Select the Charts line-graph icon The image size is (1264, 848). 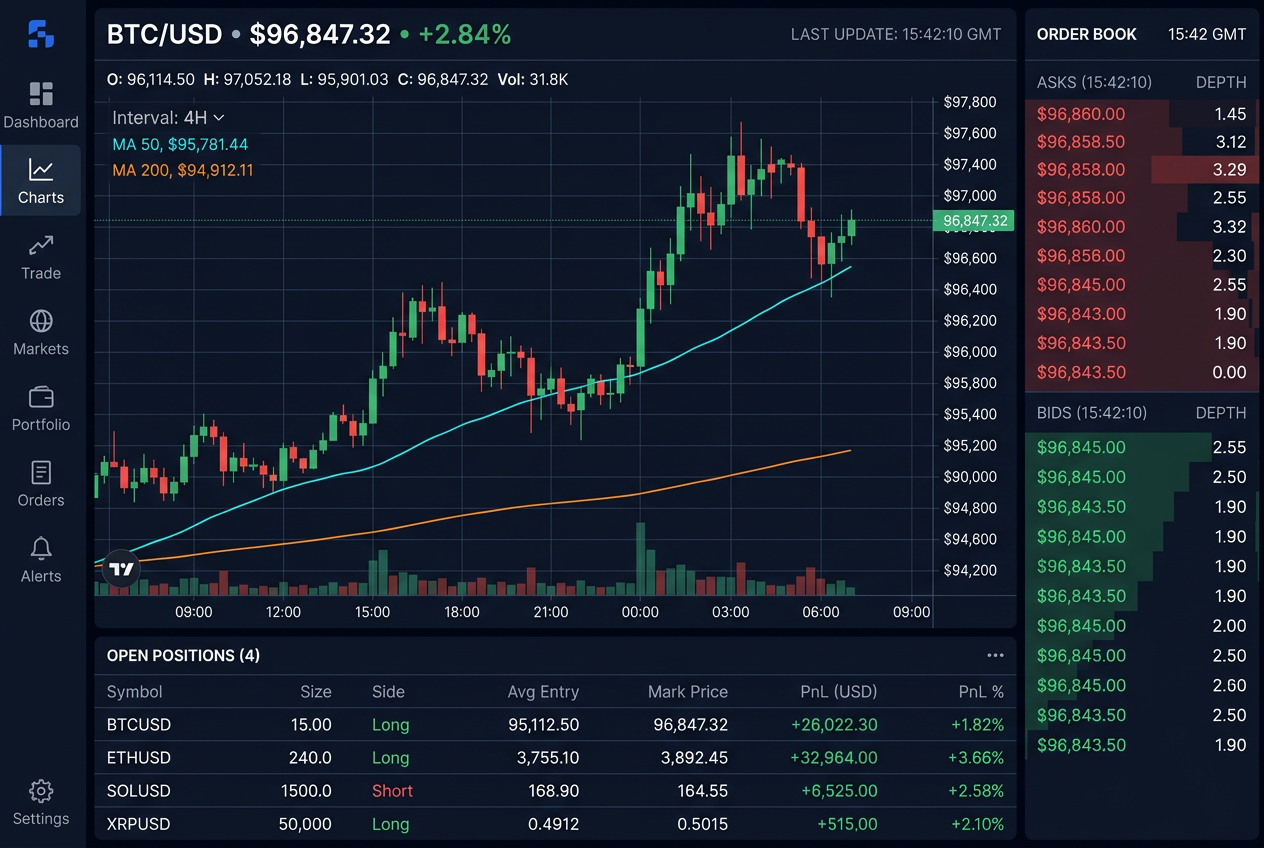click(x=41, y=169)
